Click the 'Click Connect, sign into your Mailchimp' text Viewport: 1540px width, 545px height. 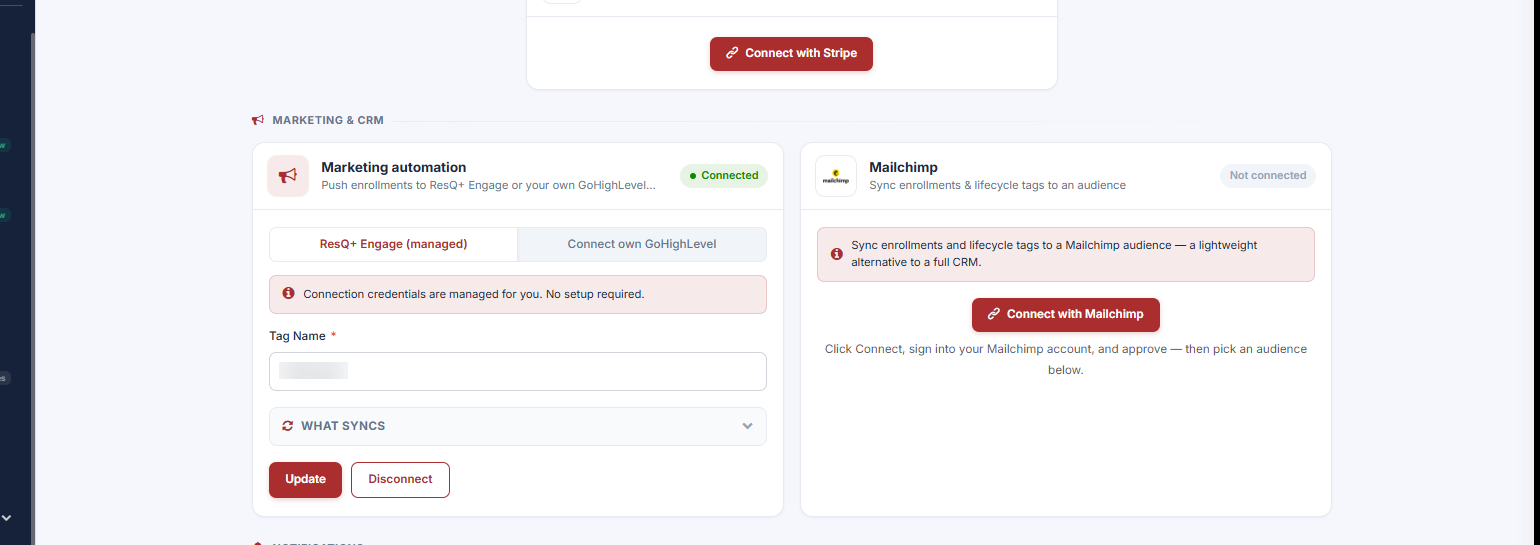1066,359
